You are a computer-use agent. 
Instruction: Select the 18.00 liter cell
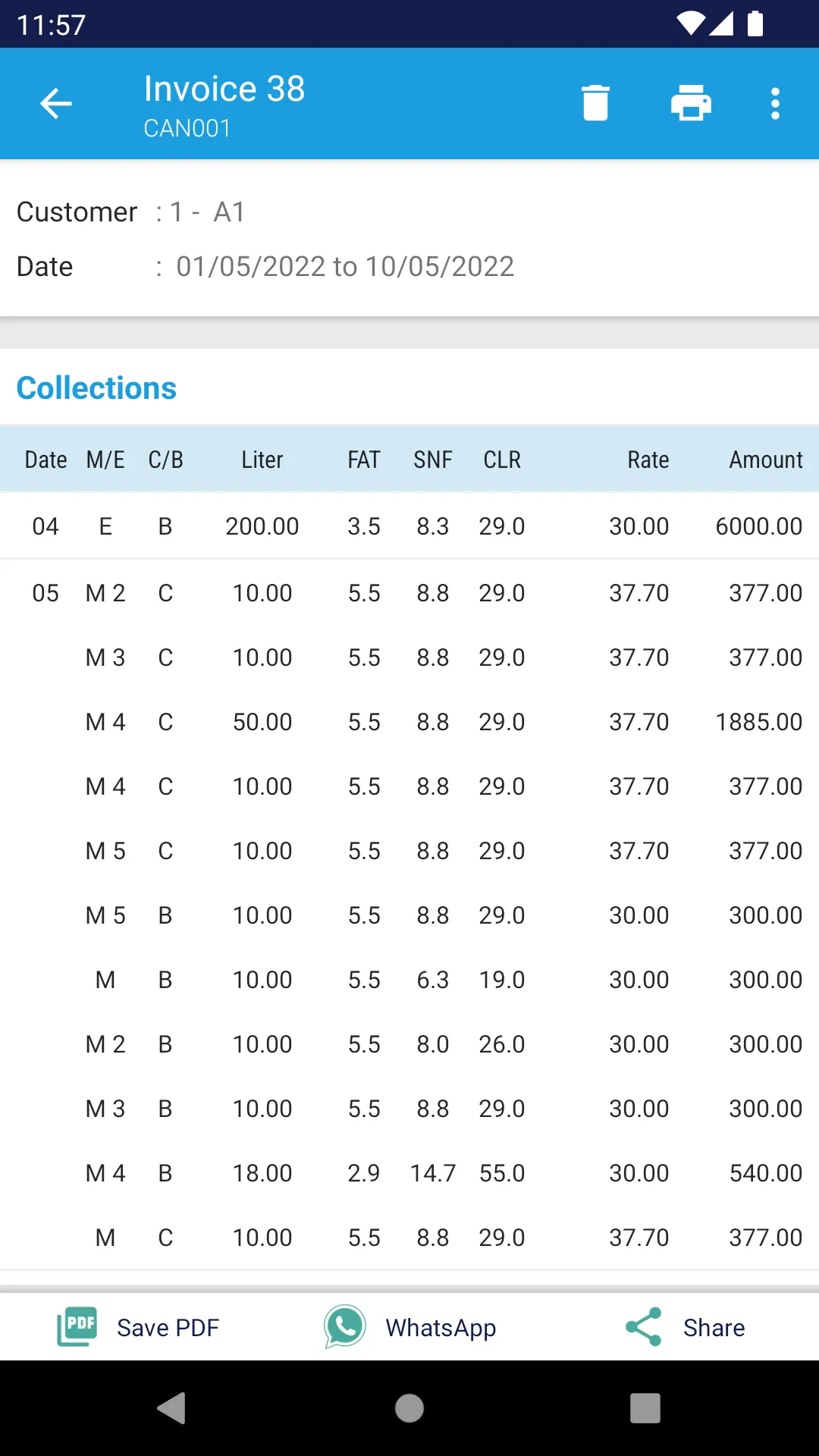[x=262, y=1173]
